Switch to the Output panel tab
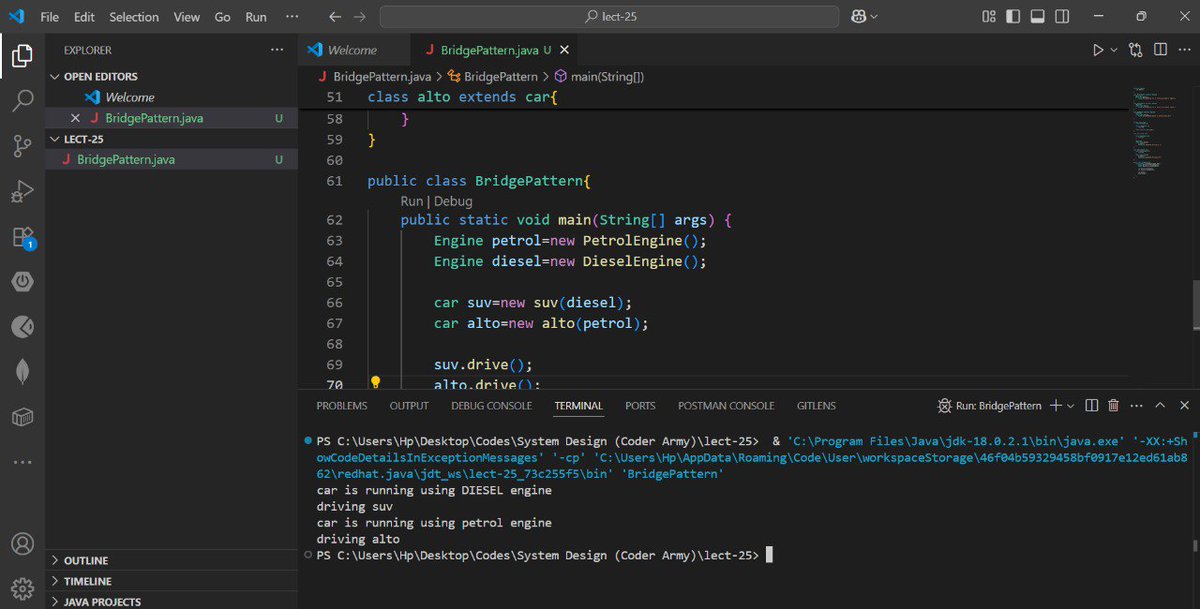The image size is (1200, 609). coord(409,406)
